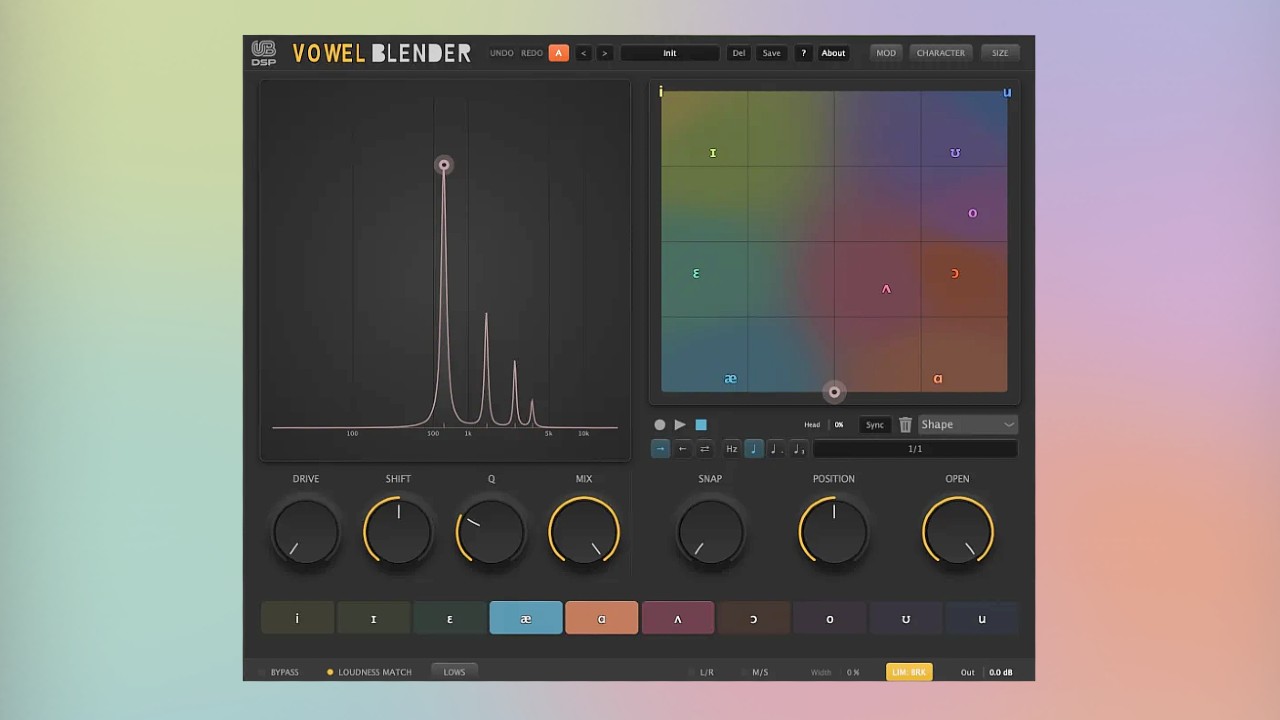Click the Del preset button
Image resolution: width=1280 pixels, height=720 pixels.
click(739, 53)
